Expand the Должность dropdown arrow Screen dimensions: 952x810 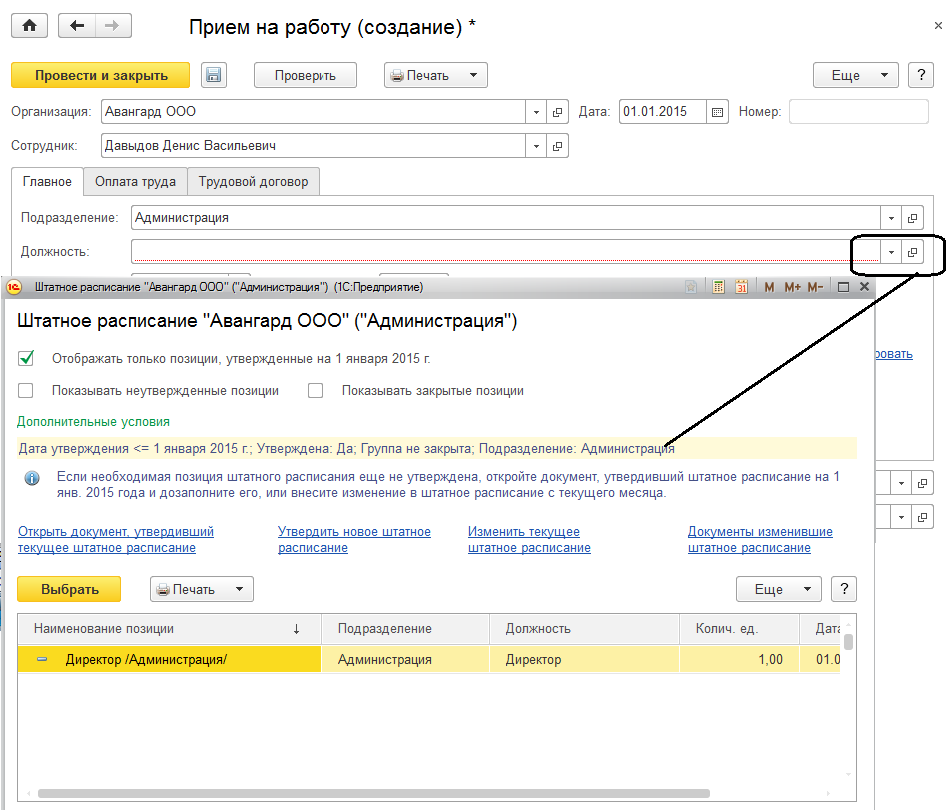(x=890, y=252)
